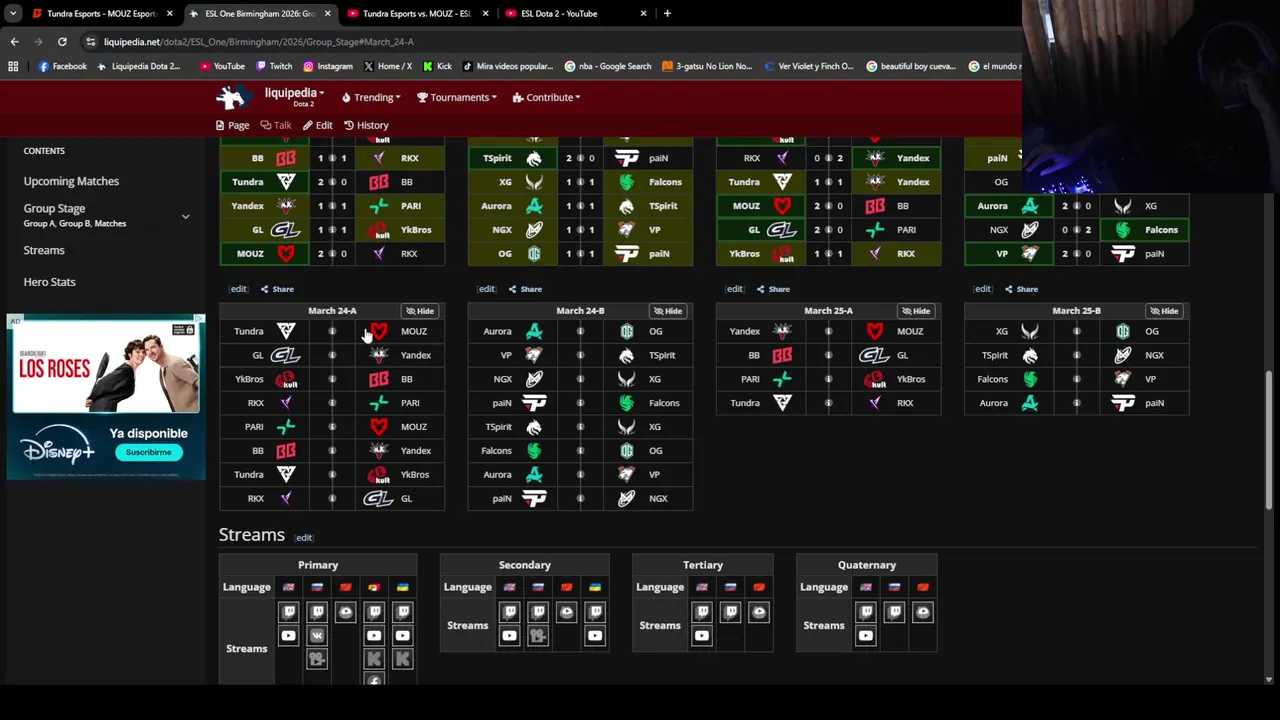Open English Twitch stream in Tertiary table
The height and width of the screenshot is (720, 1280).
[x=702, y=611]
